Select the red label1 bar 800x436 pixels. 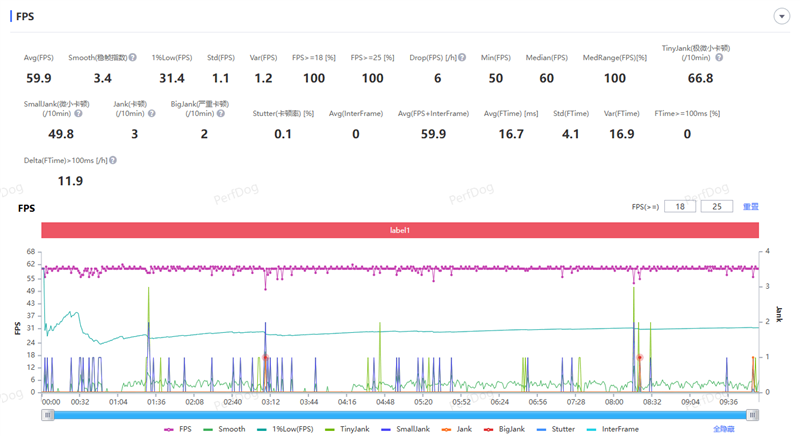click(400, 230)
